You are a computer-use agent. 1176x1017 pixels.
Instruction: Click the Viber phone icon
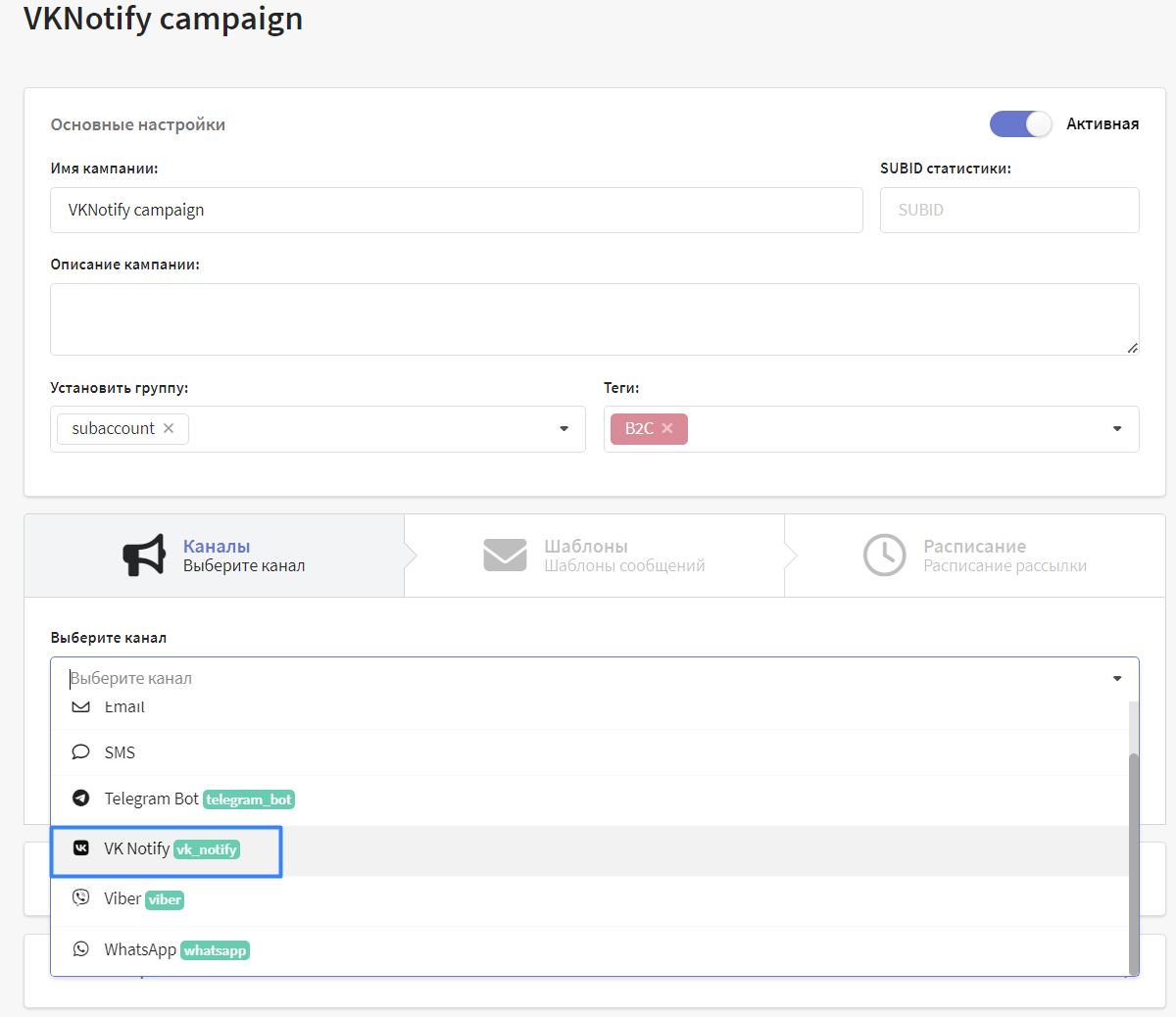[x=81, y=897]
